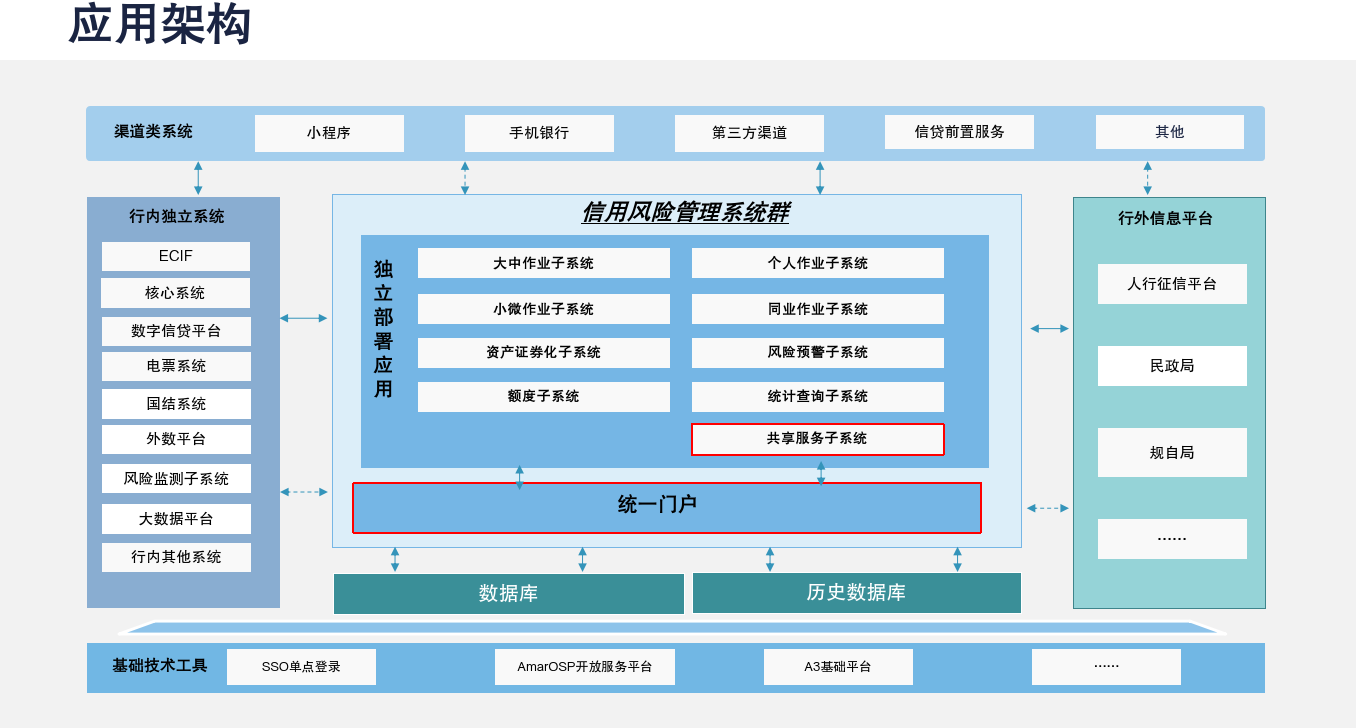Viewport: 1356px width, 728px height.
Task: Click the 渠道类系统 label
Action: pos(153,132)
